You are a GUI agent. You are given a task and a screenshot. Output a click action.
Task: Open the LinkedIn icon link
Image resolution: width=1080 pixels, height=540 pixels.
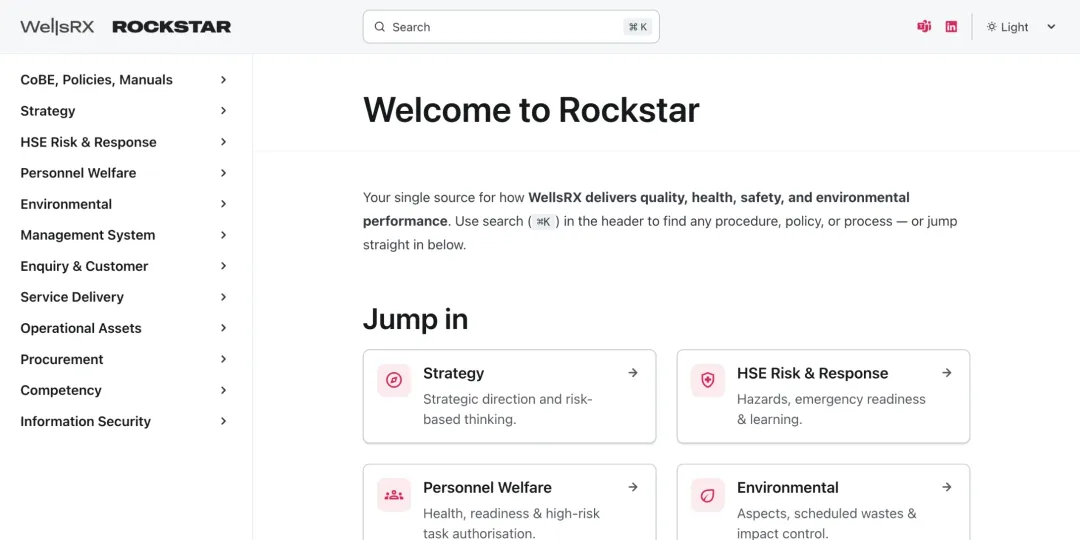click(951, 27)
